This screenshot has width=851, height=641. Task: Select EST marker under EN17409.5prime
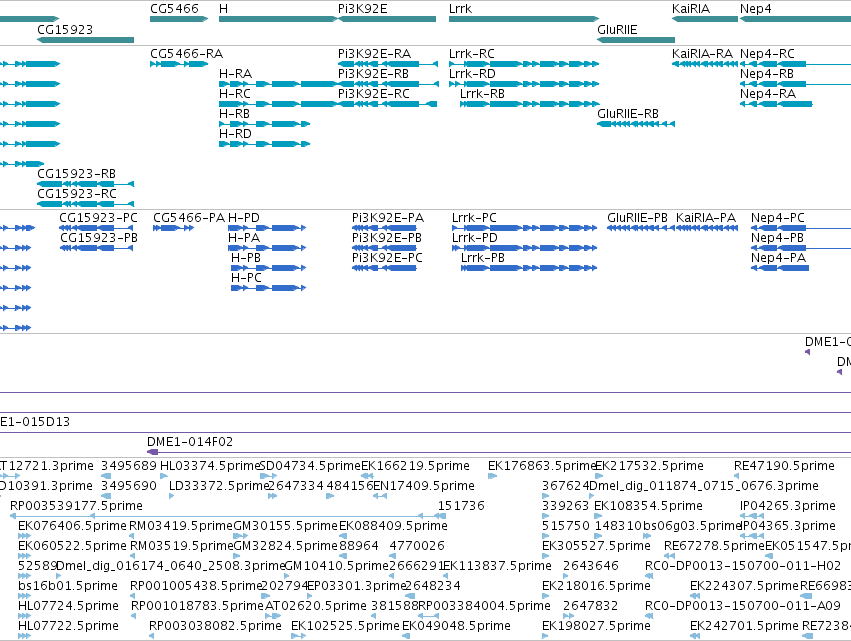point(380,496)
